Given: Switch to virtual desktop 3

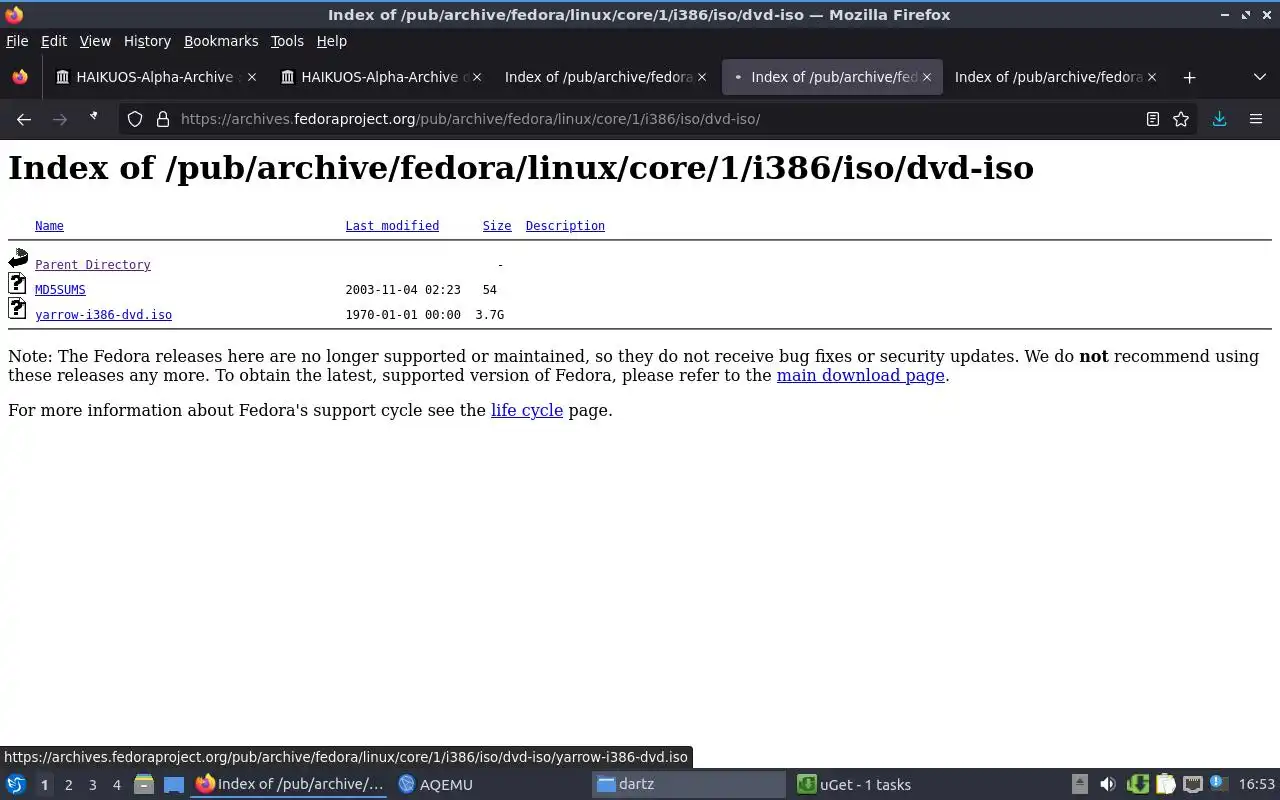Looking at the screenshot, I should tap(92, 785).
